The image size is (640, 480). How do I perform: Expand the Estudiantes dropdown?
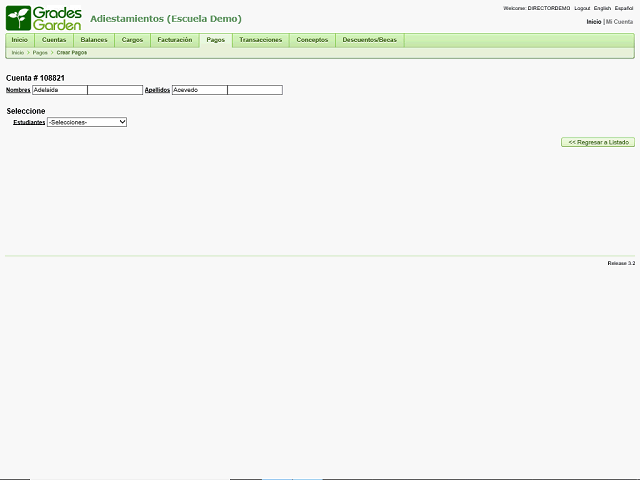(x=87, y=122)
